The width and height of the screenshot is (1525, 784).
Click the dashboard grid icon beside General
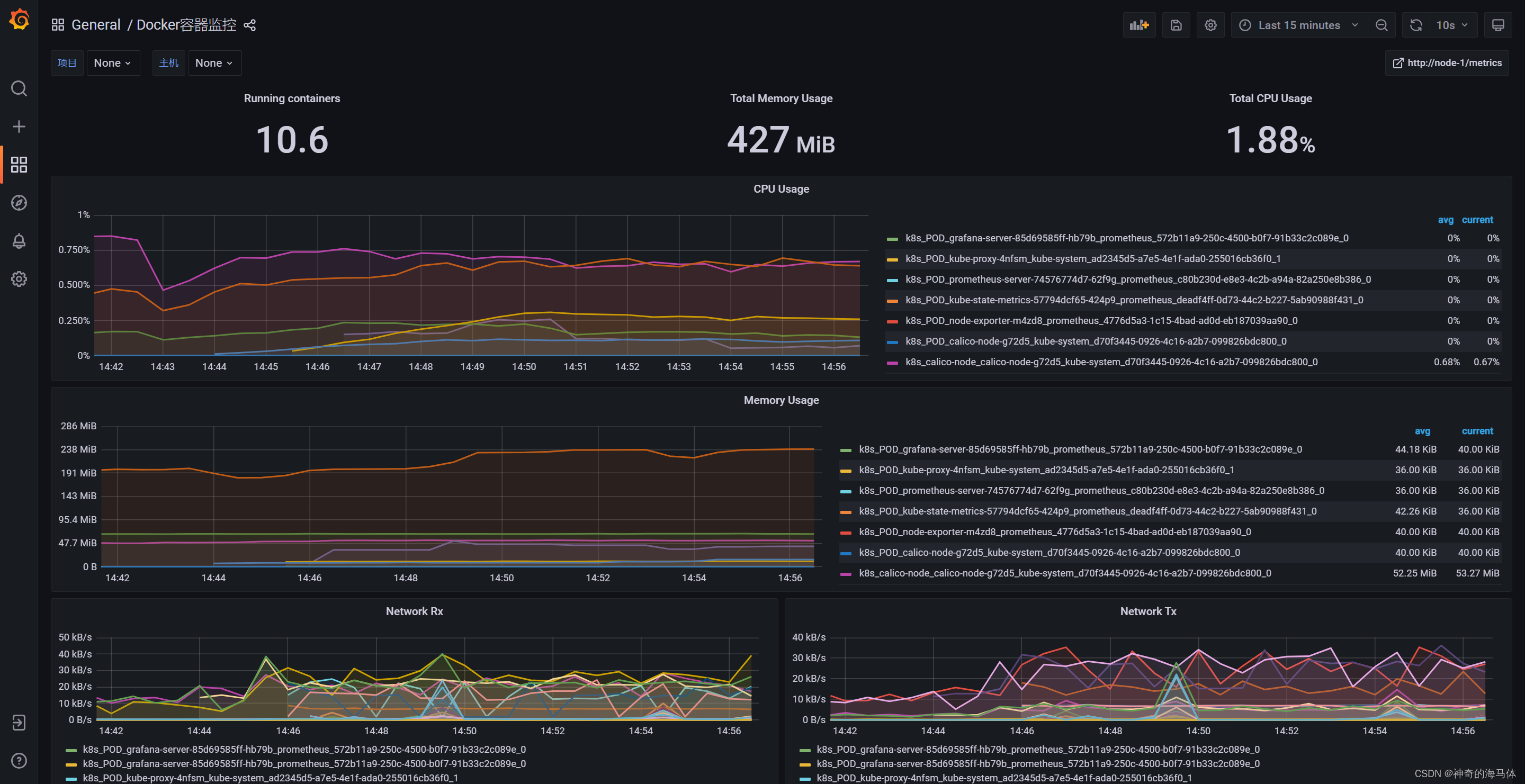[x=57, y=25]
